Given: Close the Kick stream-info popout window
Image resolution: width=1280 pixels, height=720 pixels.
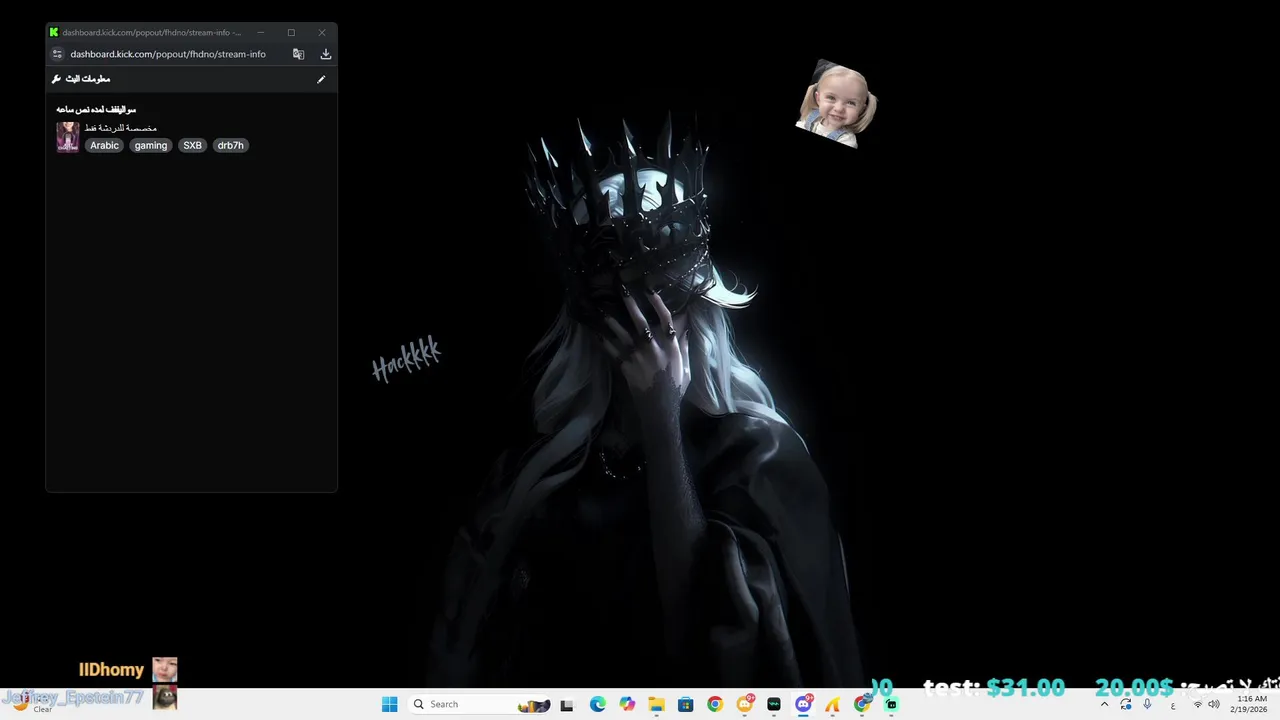Looking at the screenshot, I should click(322, 32).
